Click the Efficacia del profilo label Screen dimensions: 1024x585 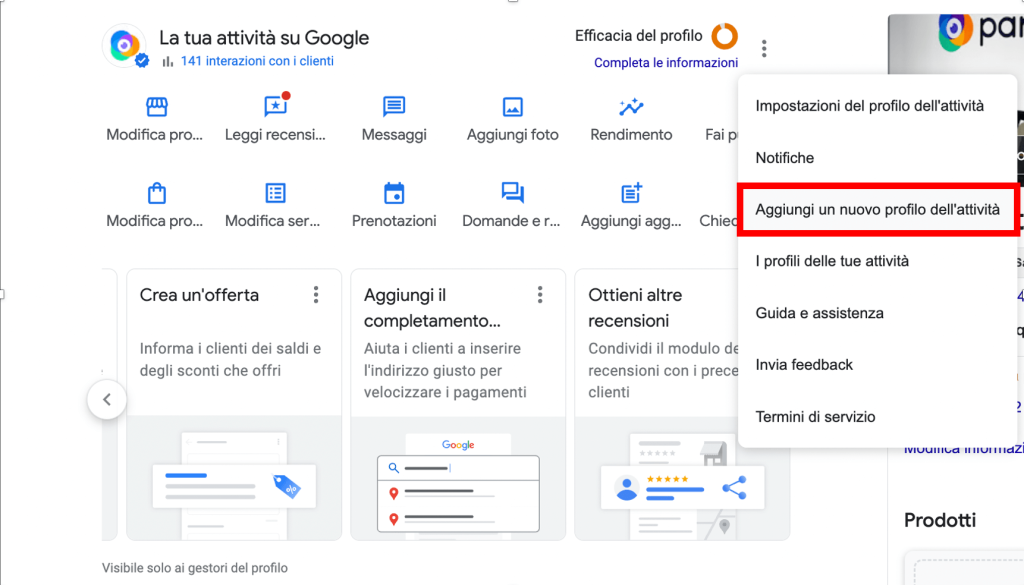[639, 36]
